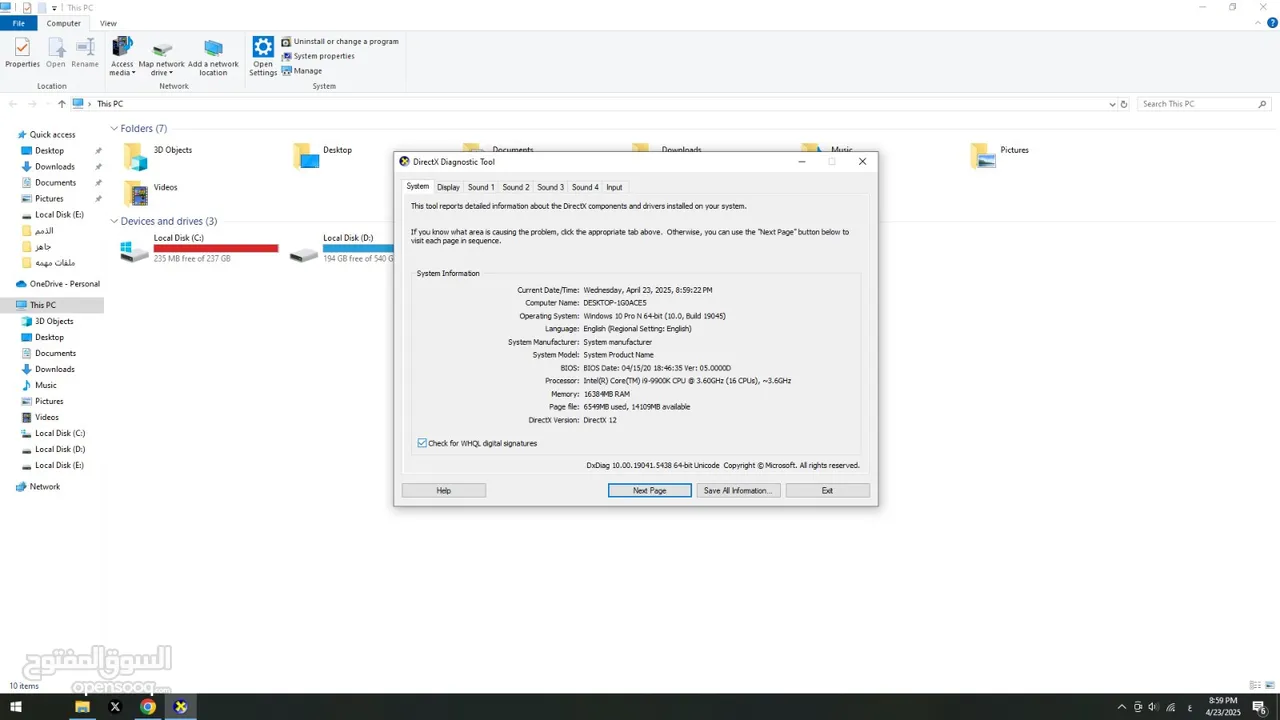Click the File Explorer taskbar icon
The image size is (1280, 720).
[82, 707]
